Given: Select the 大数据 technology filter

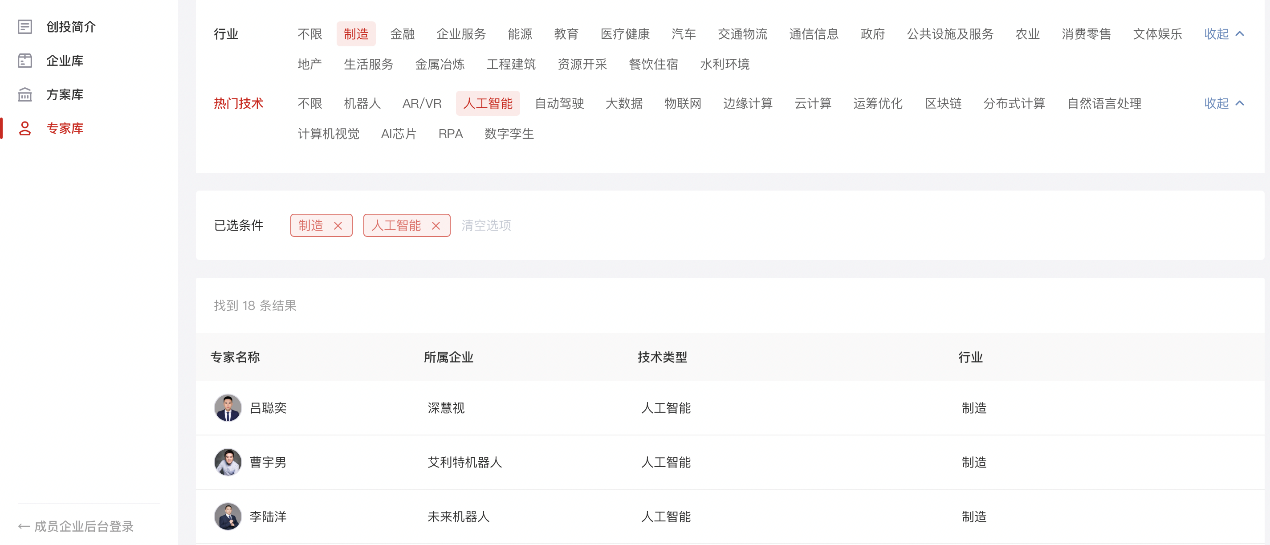Looking at the screenshot, I should 624,104.
